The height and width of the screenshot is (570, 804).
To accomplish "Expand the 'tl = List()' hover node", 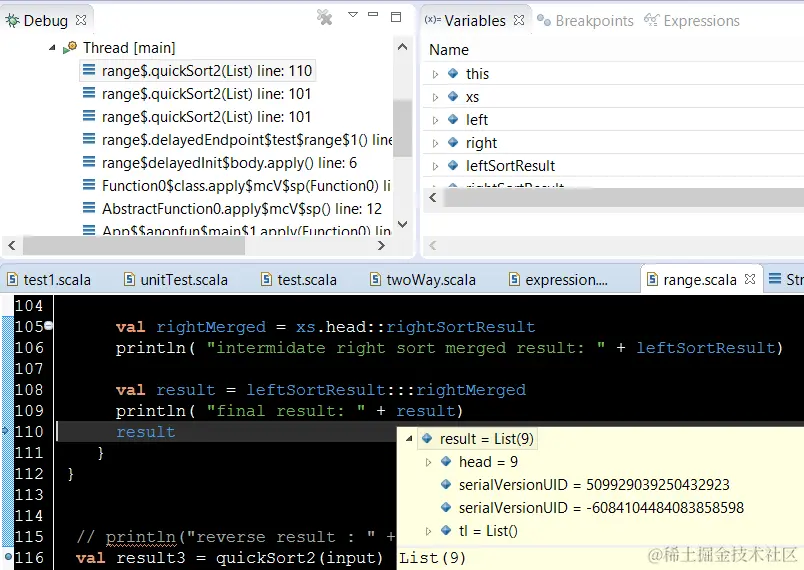I will pyautogui.click(x=429, y=531).
